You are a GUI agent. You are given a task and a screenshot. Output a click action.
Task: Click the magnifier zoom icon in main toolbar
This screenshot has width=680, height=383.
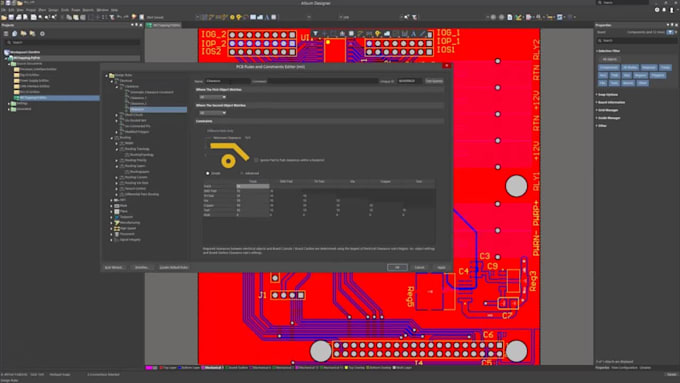pyautogui.click(x=41, y=17)
